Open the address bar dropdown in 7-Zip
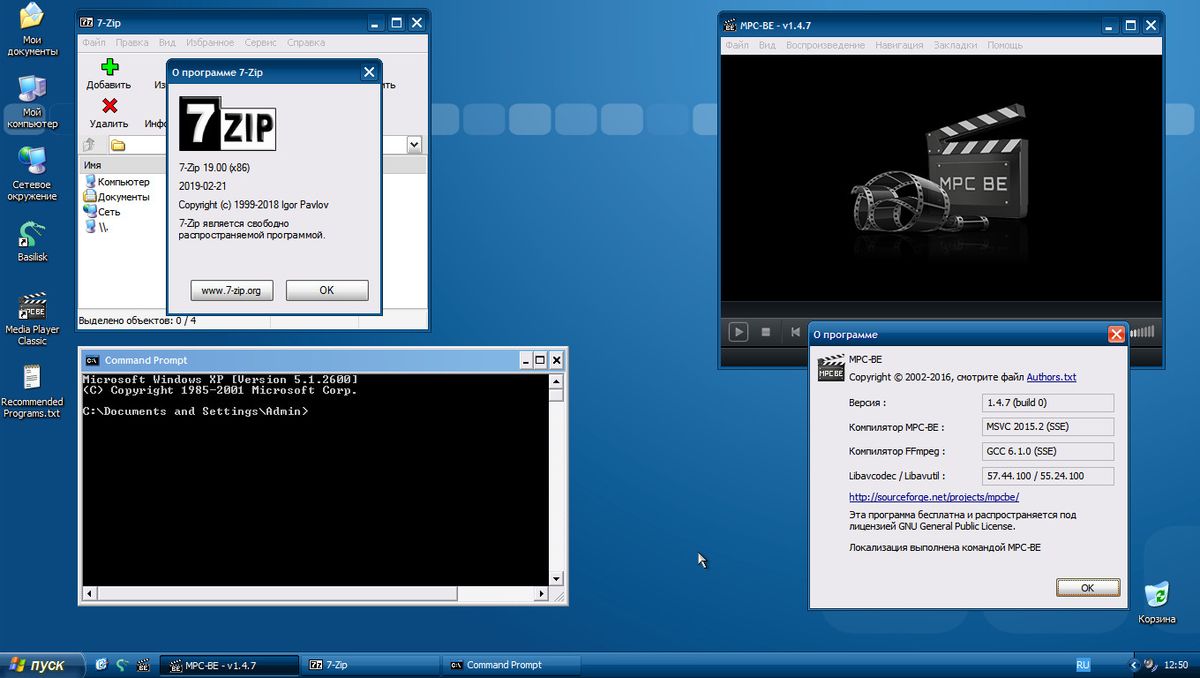 [x=414, y=144]
